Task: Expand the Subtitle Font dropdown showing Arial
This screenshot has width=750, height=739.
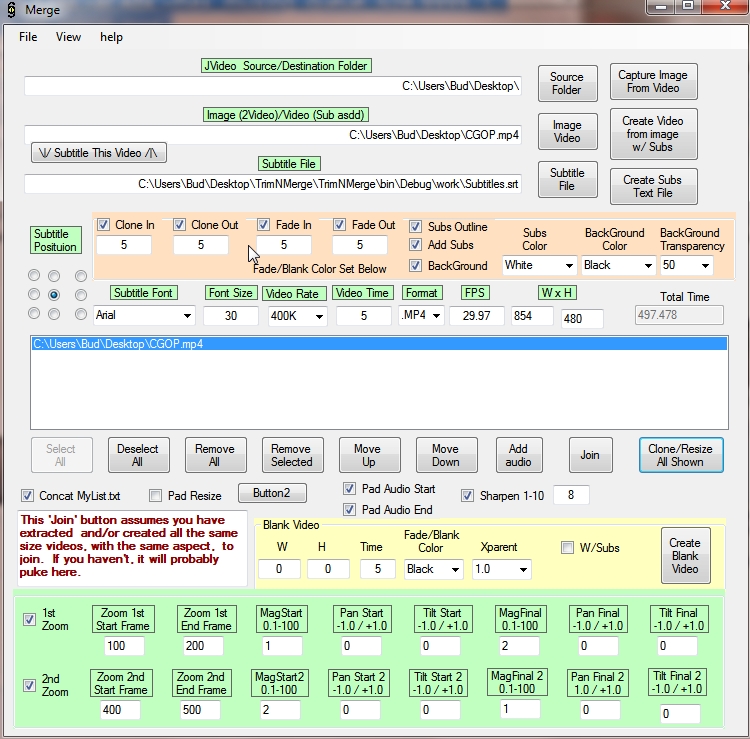Action: [144, 315]
